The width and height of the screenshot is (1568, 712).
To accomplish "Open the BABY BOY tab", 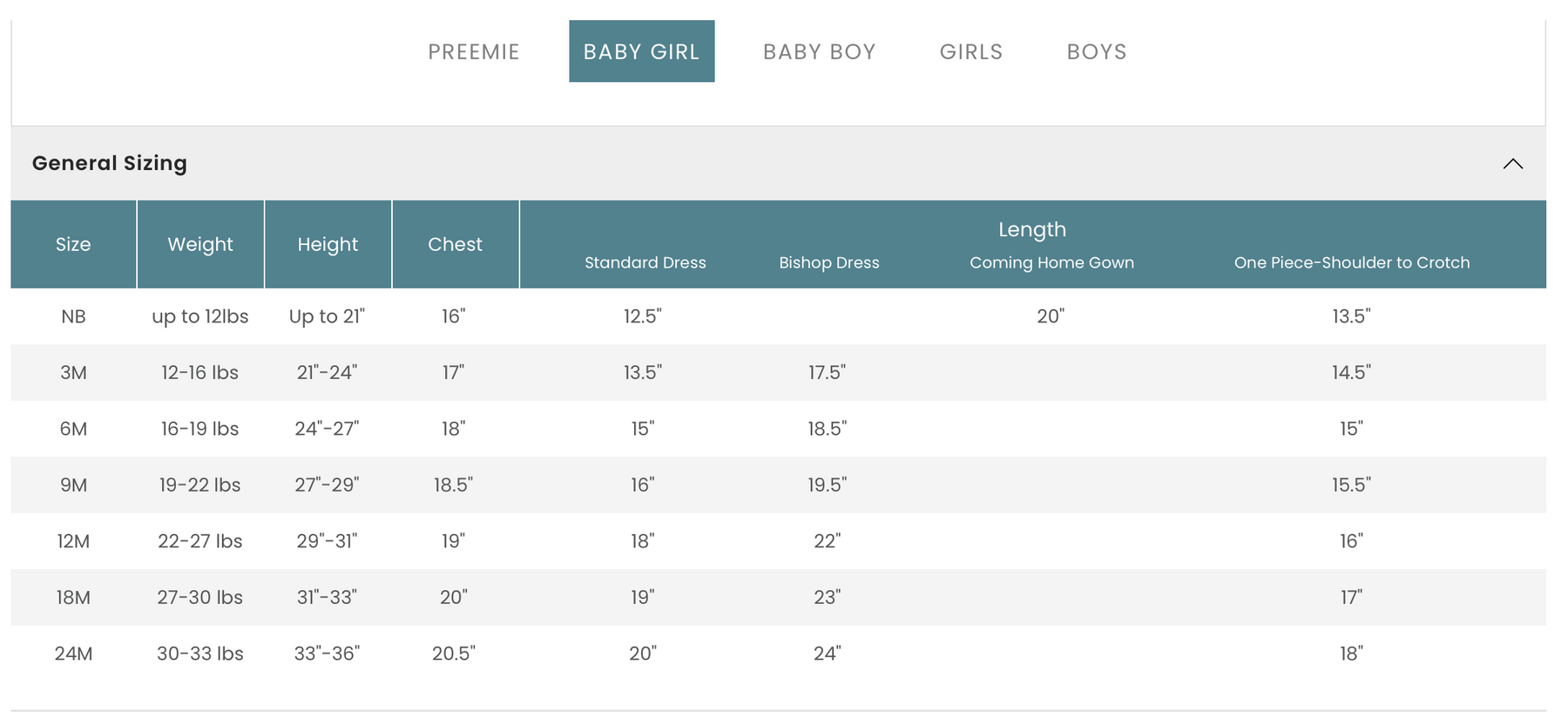I will click(820, 51).
